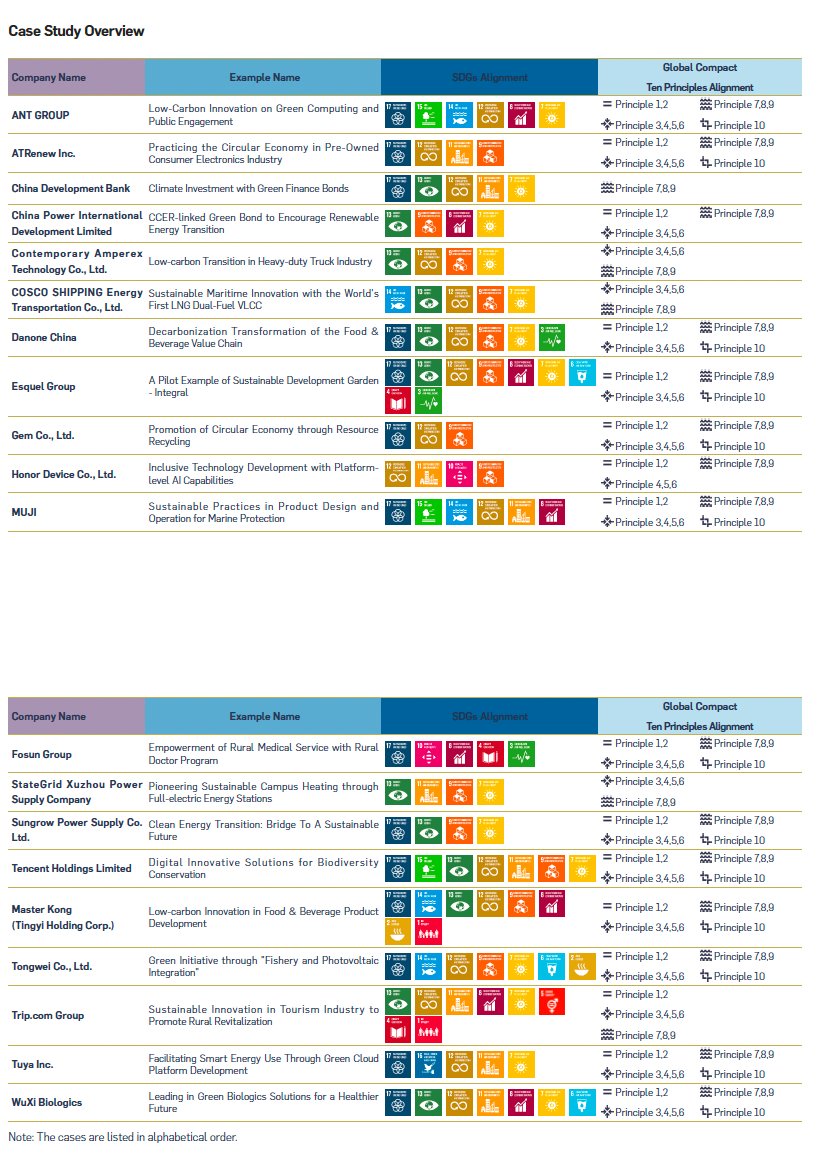828x1172 pixels.
Task: Click 'WuXi Biologics' company name
Action: 46,1102
